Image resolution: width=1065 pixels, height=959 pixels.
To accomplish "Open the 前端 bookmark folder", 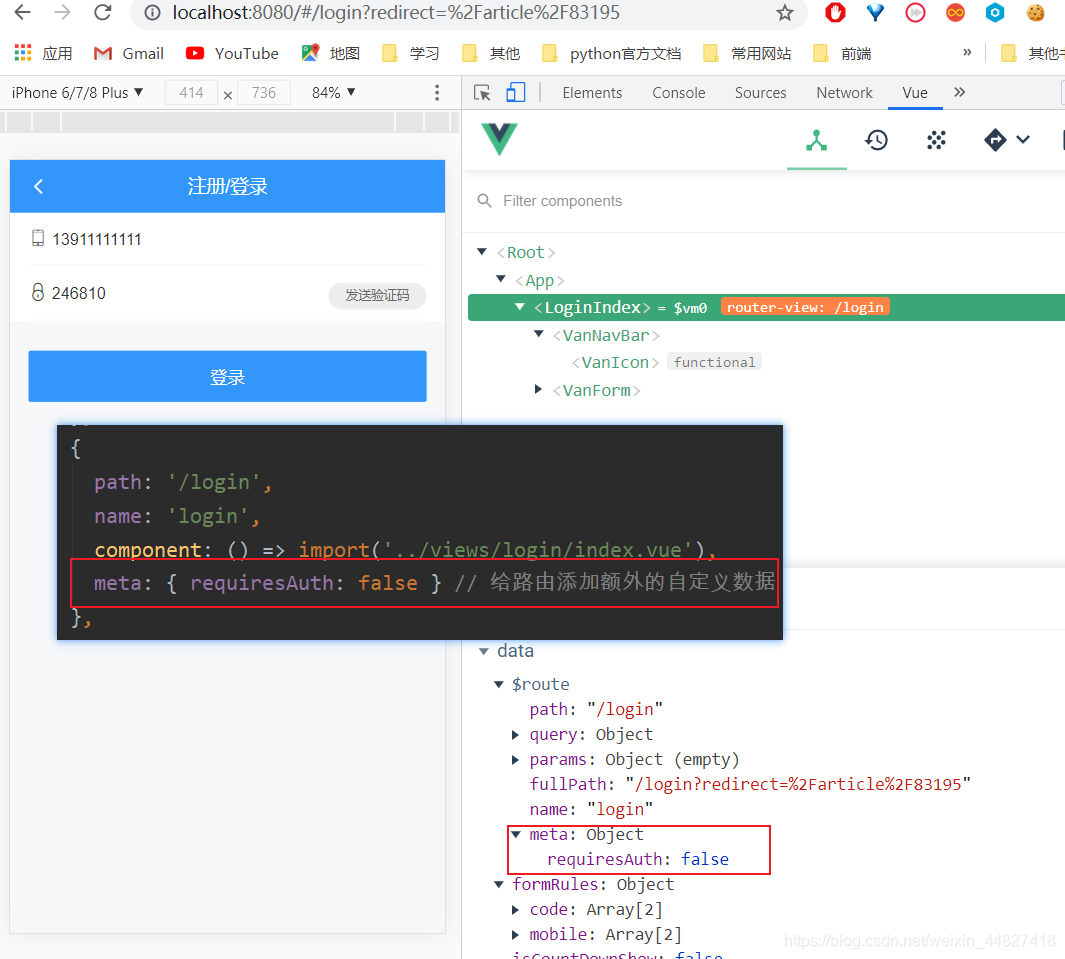I will 842,54.
